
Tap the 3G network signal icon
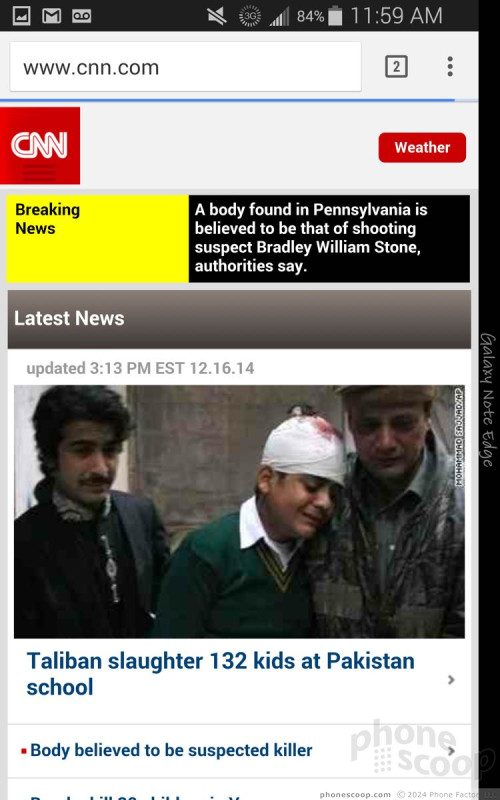(x=250, y=16)
